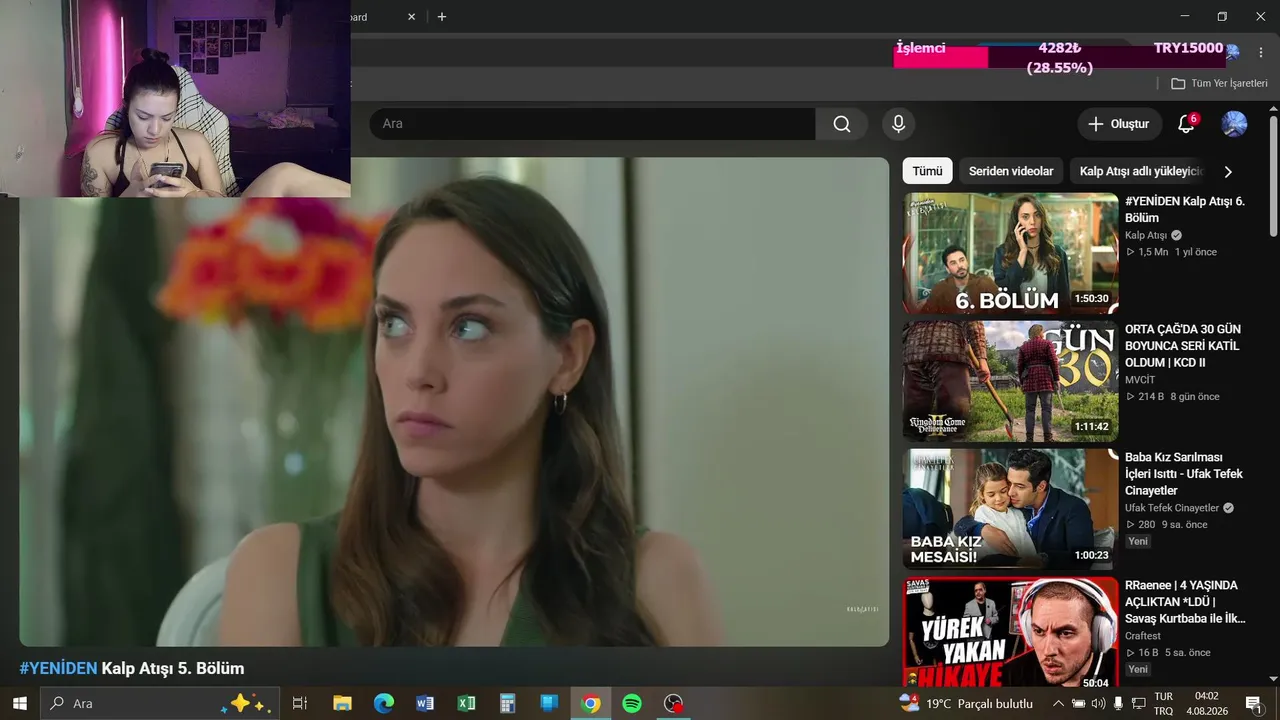Click the sparkle Copilot icon in taskbar search

pyautogui.click(x=244, y=703)
